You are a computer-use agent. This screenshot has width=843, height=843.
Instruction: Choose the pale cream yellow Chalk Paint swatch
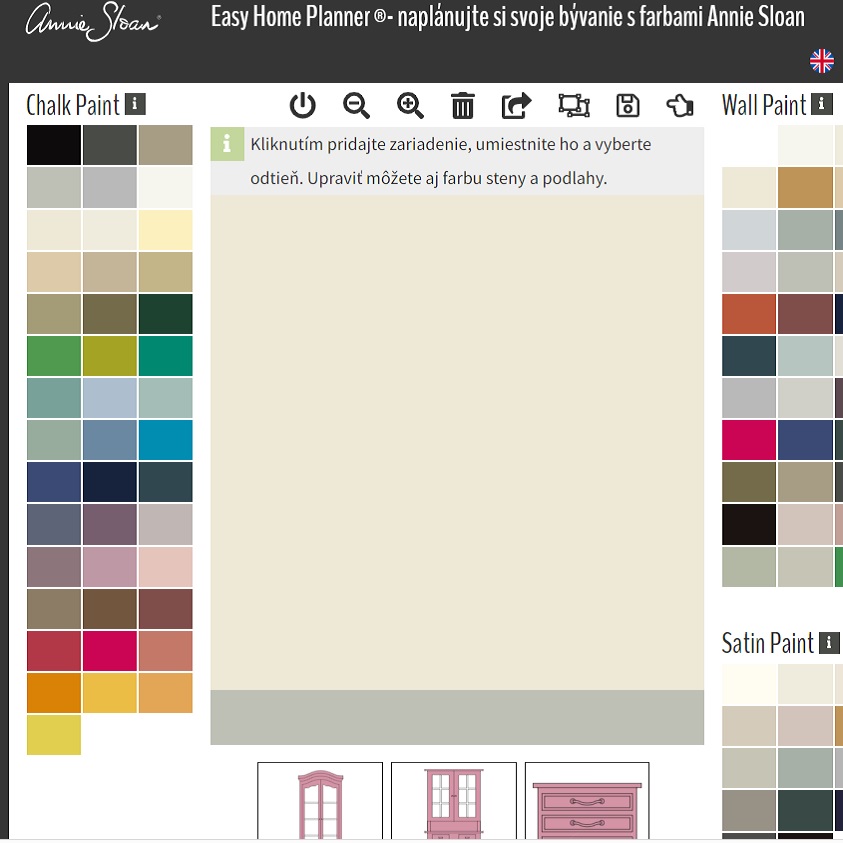(166, 230)
